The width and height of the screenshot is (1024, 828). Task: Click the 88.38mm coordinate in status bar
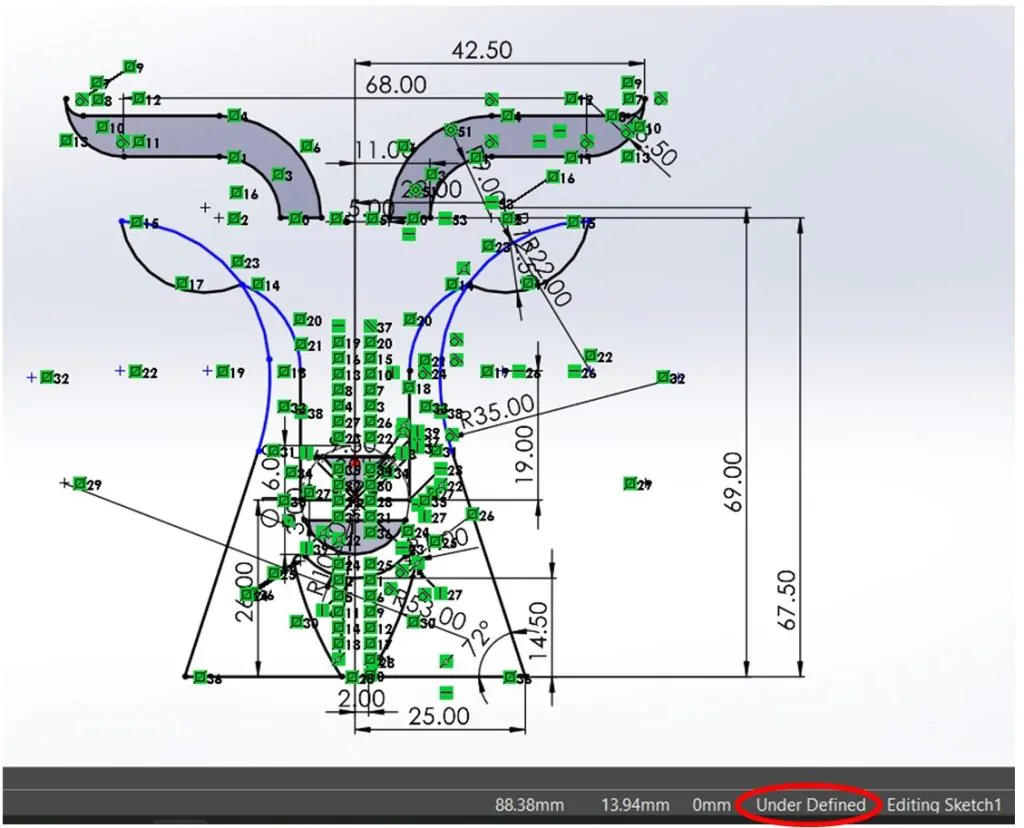(530, 804)
